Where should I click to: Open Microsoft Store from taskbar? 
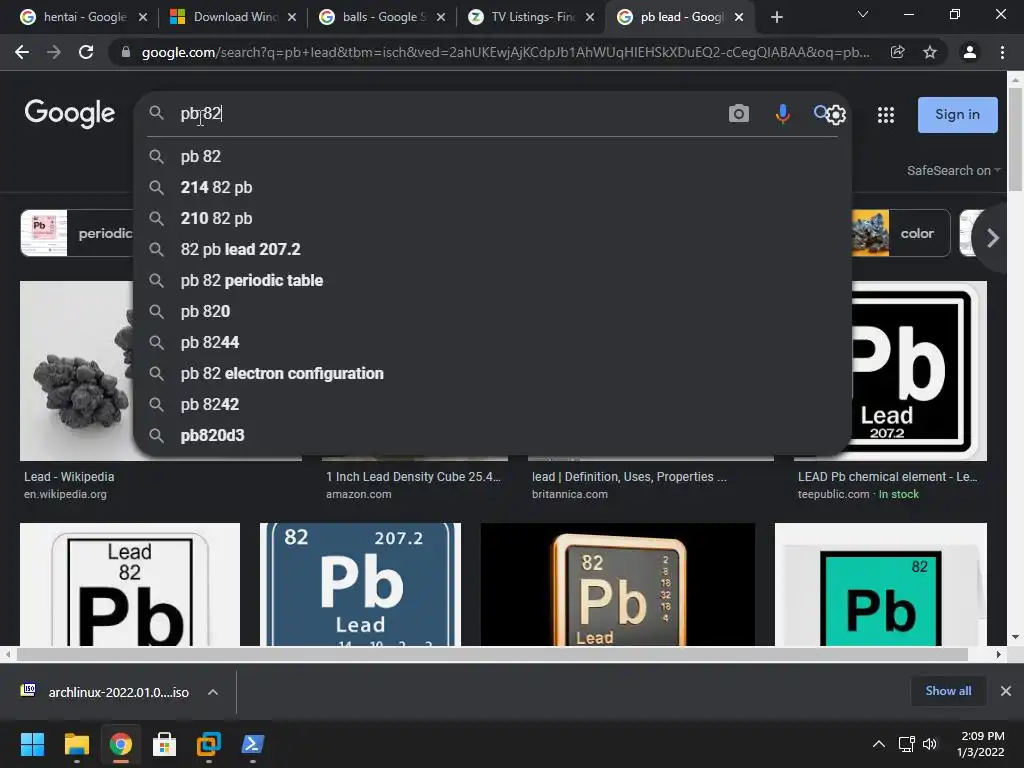pyautogui.click(x=165, y=744)
